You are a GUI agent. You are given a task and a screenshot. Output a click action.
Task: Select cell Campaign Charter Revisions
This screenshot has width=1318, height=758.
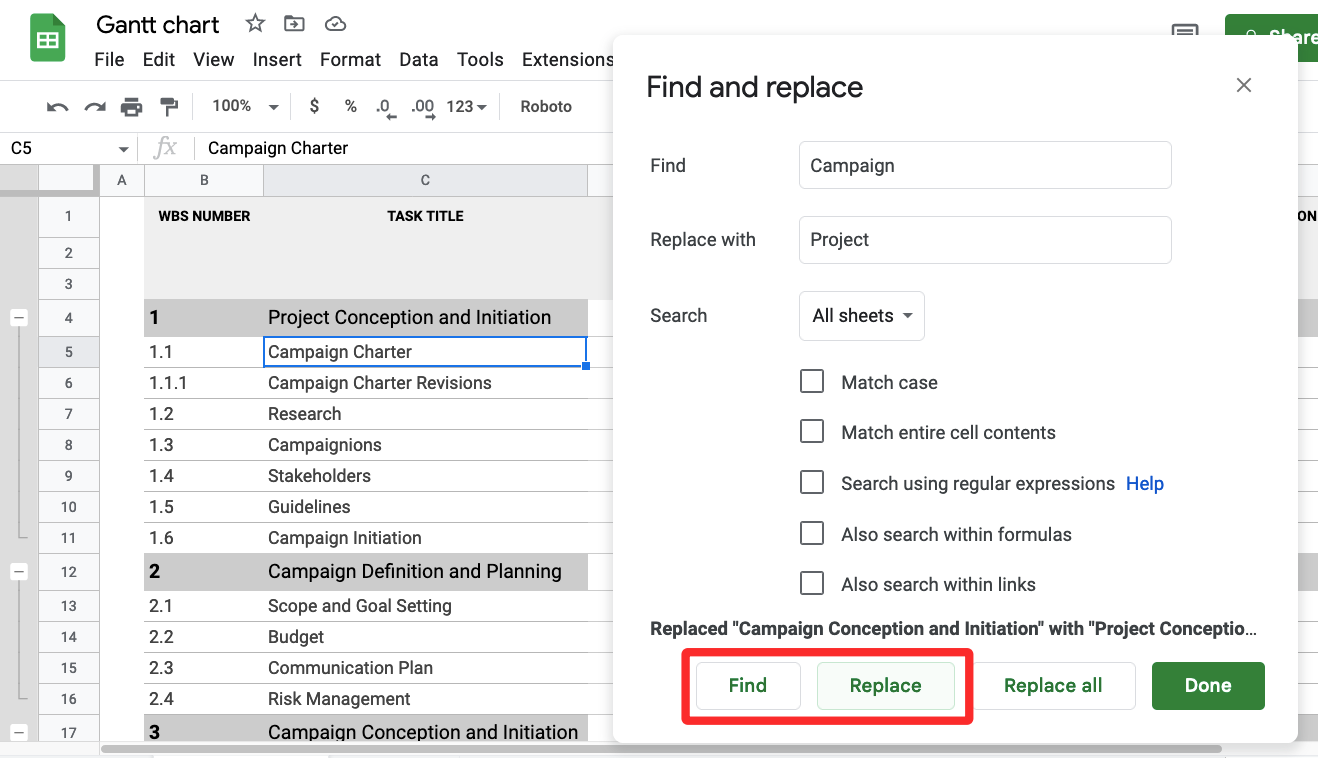pos(425,383)
